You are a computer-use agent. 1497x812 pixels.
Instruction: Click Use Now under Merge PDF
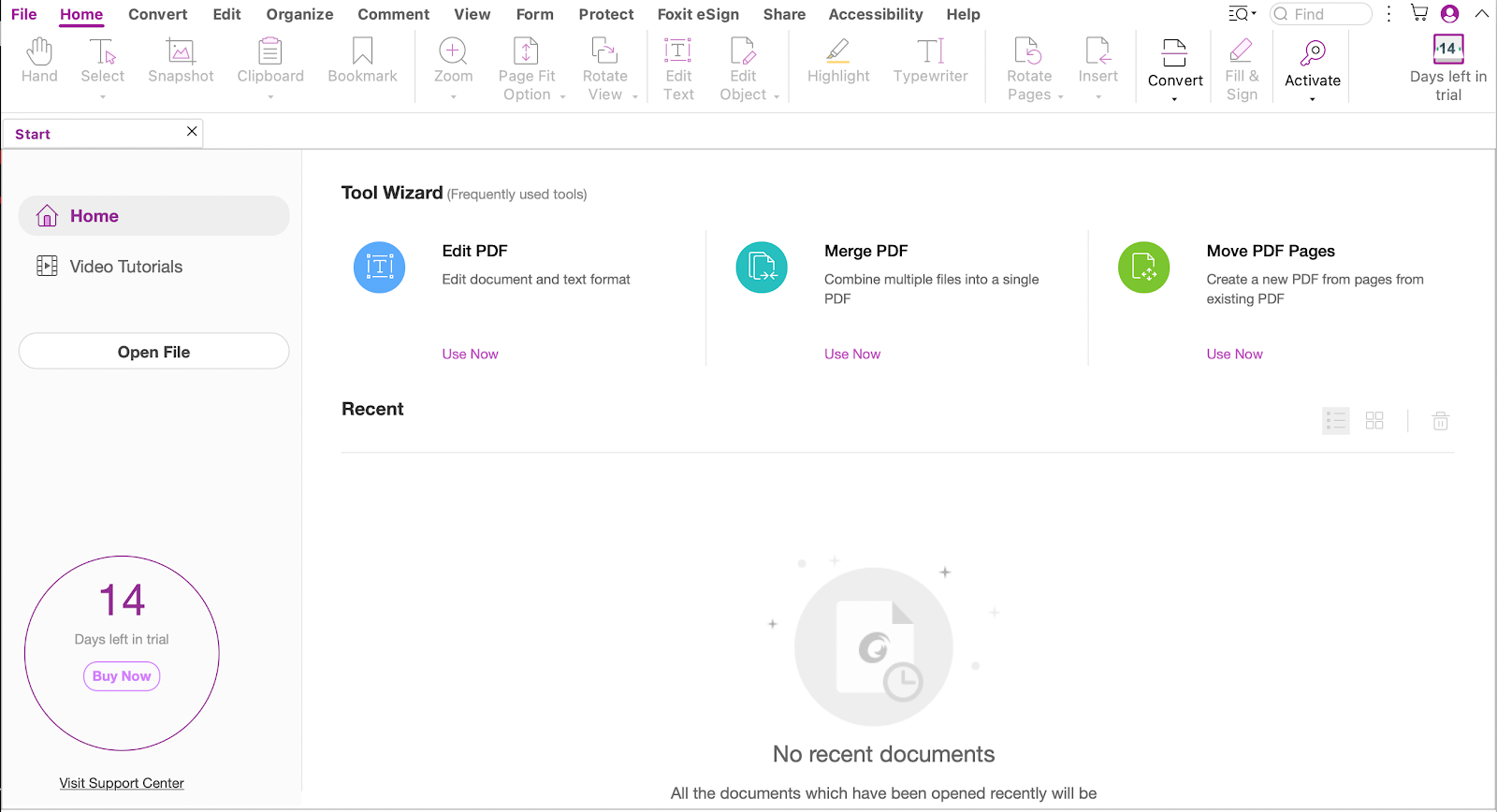852,354
